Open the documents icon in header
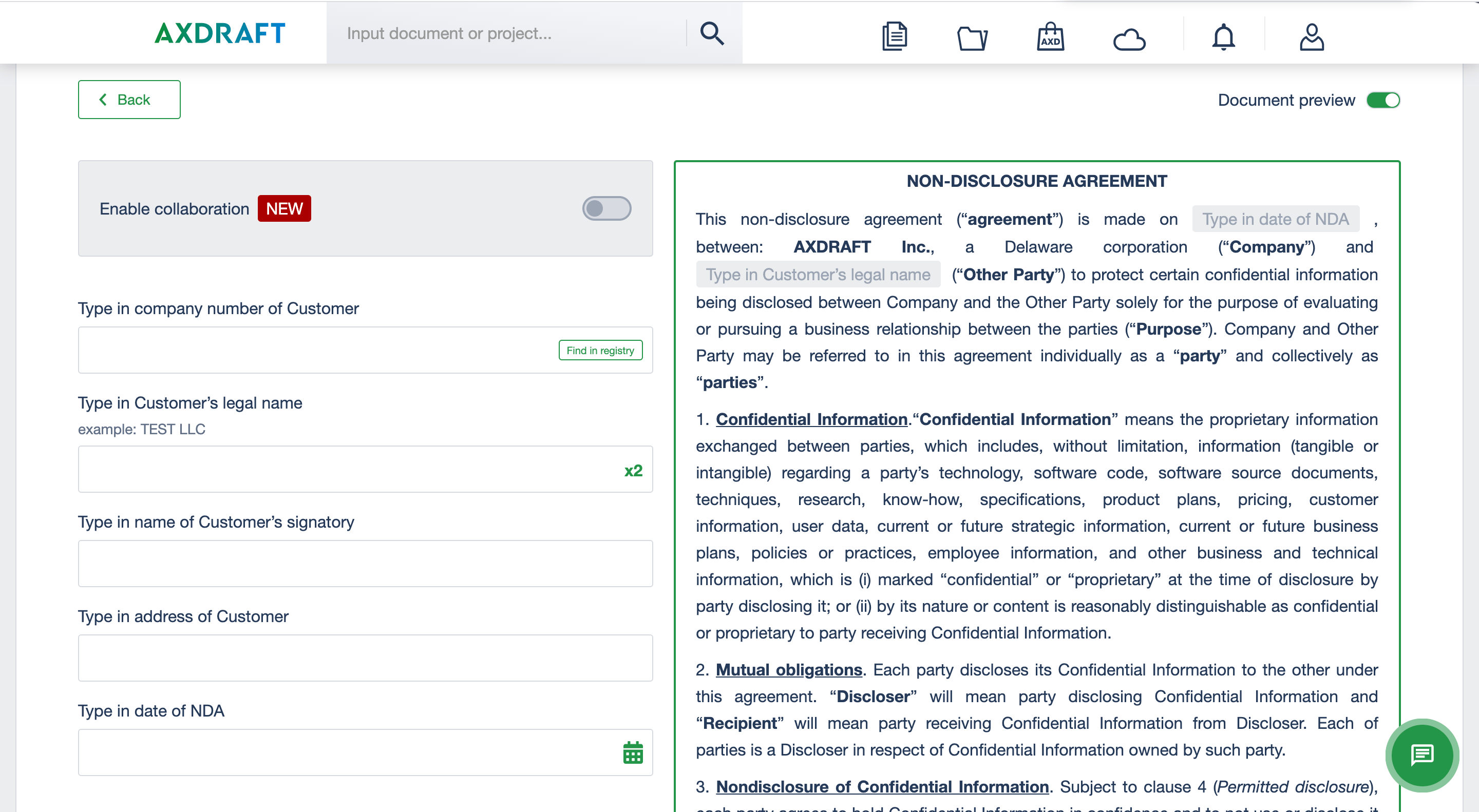Screen dimensions: 1479x812 tap(894, 37)
